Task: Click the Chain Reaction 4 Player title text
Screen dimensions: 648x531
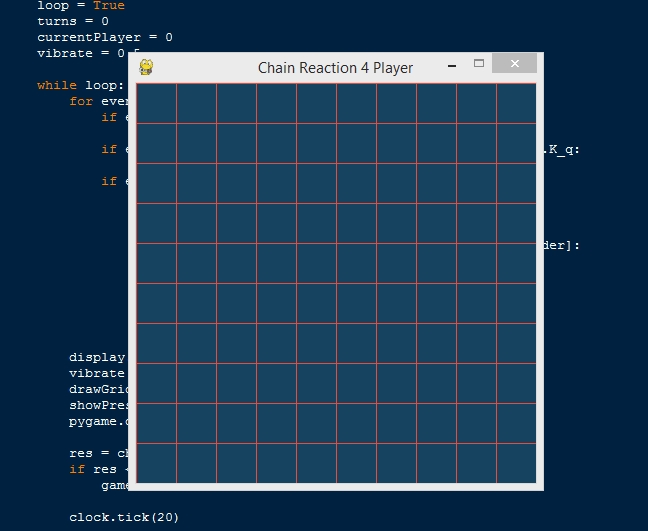Action: [335, 68]
